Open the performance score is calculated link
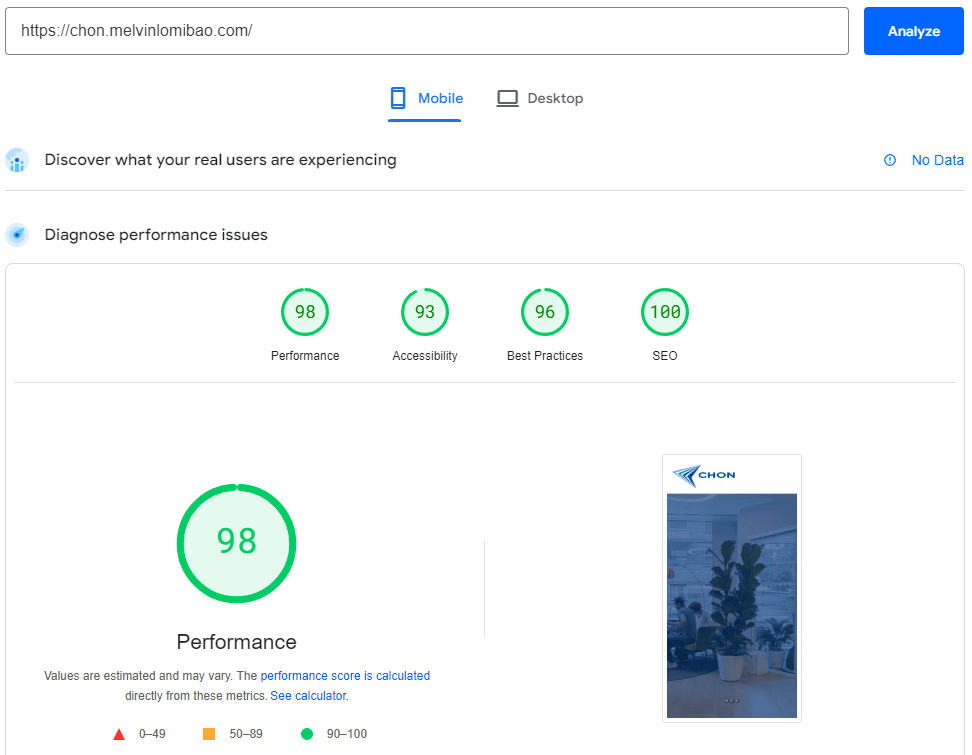This screenshot has width=972, height=755. pyautogui.click(x=345, y=676)
